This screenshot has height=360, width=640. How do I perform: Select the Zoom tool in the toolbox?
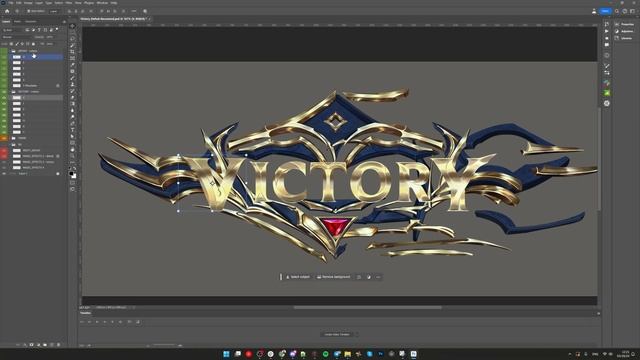(73, 156)
